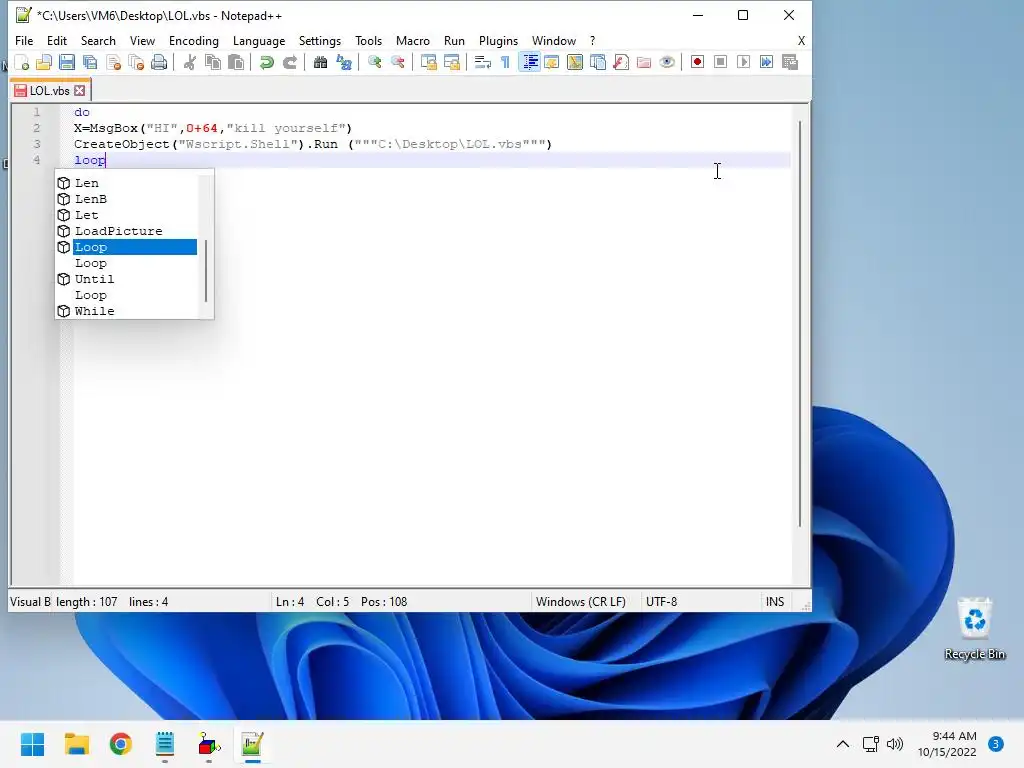Image resolution: width=1024 pixels, height=768 pixels.
Task: Open the Settings menu
Action: 320,40
